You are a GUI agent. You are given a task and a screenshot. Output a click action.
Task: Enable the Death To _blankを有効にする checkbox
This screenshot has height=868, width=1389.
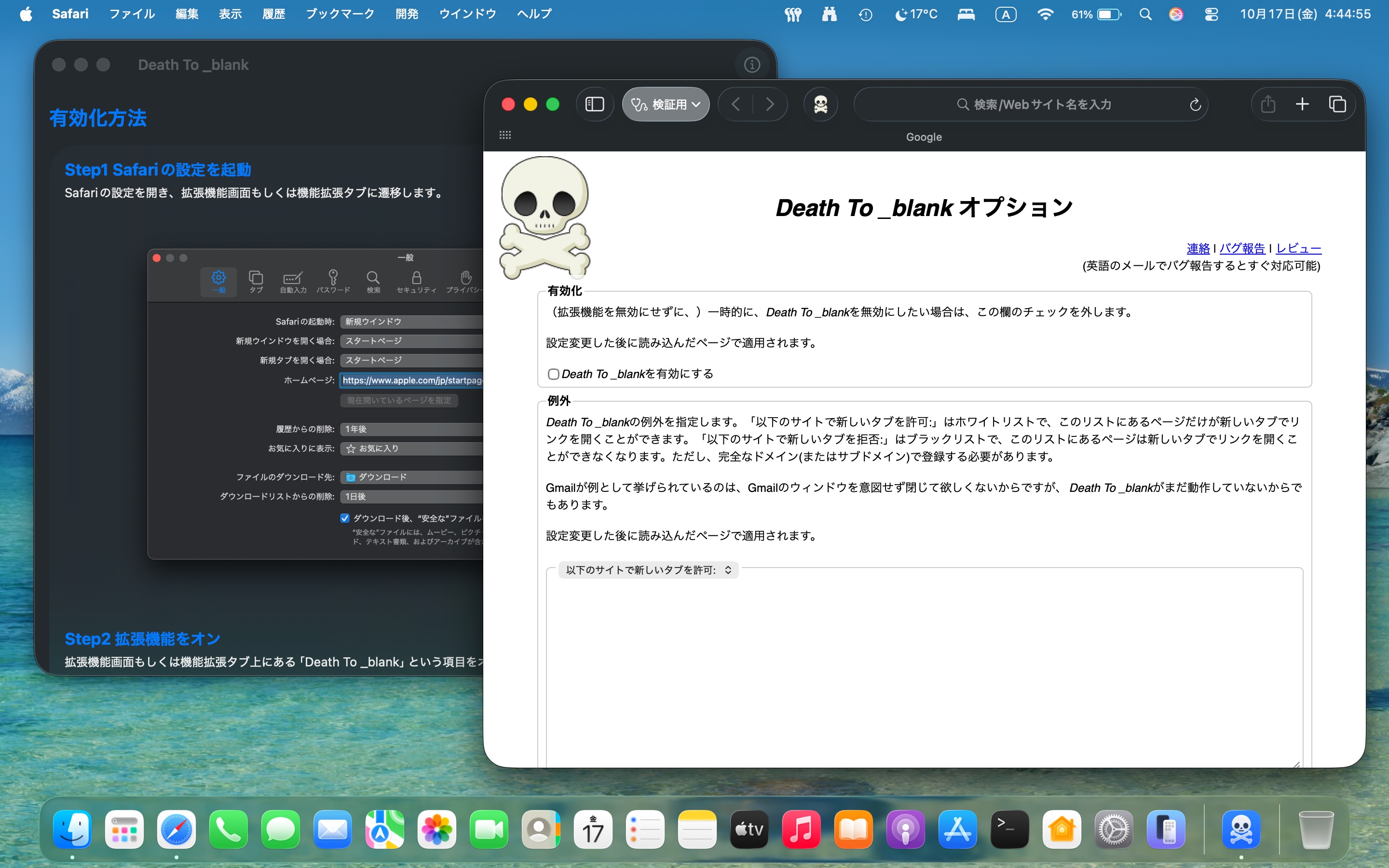pos(553,374)
